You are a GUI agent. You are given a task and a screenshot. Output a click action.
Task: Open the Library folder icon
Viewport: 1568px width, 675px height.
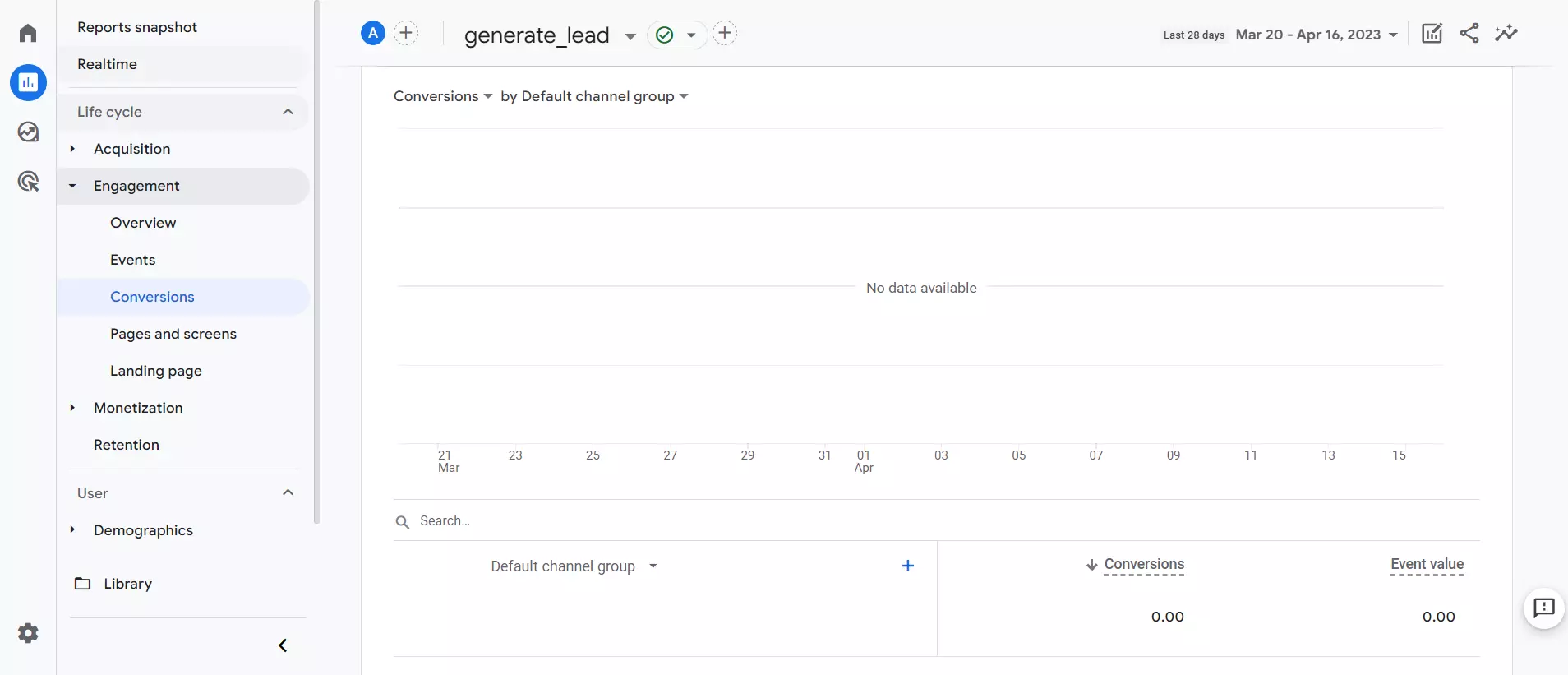[x=83, y=584]
